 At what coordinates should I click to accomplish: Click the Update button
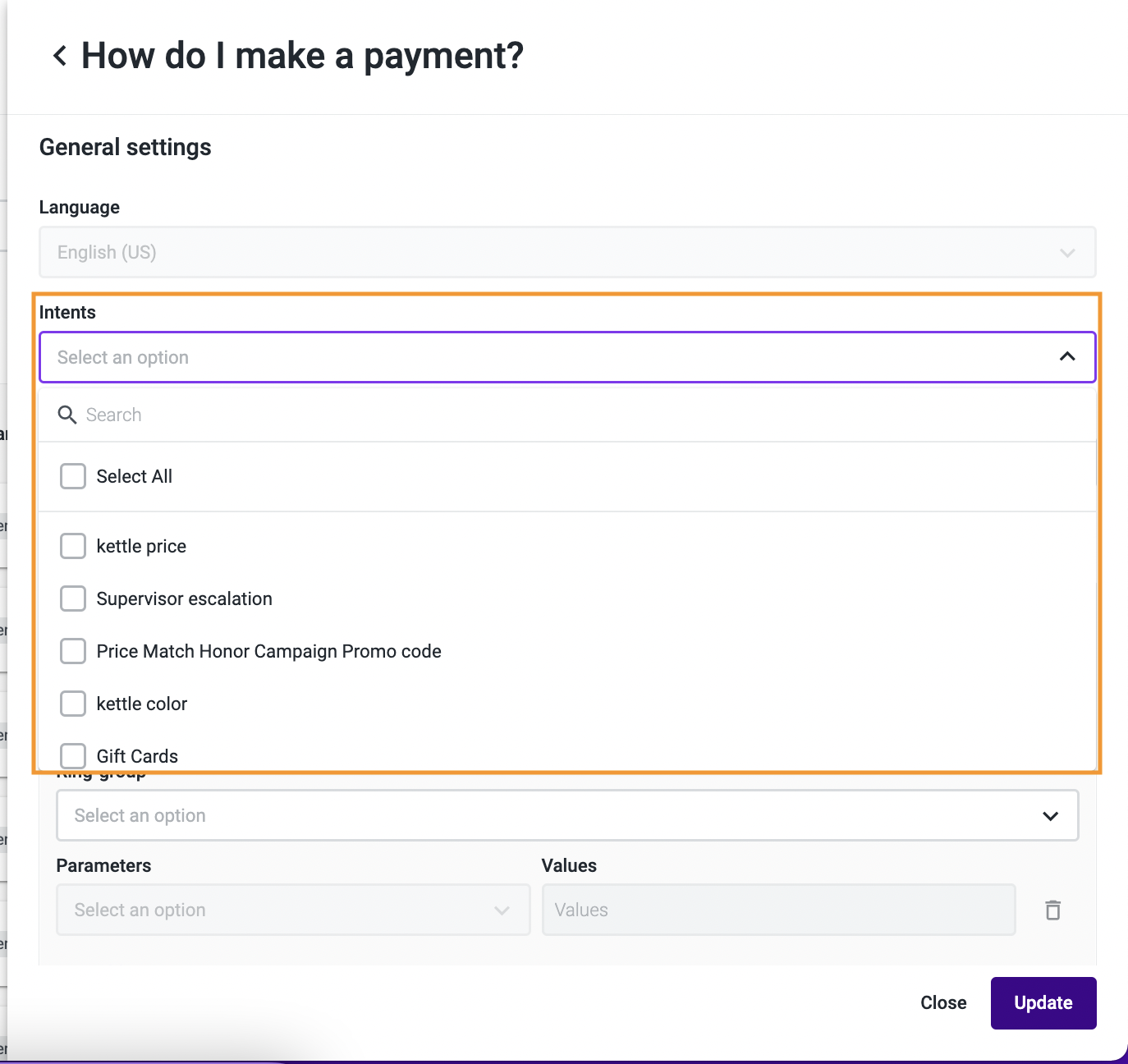tap(1043, 1002)
